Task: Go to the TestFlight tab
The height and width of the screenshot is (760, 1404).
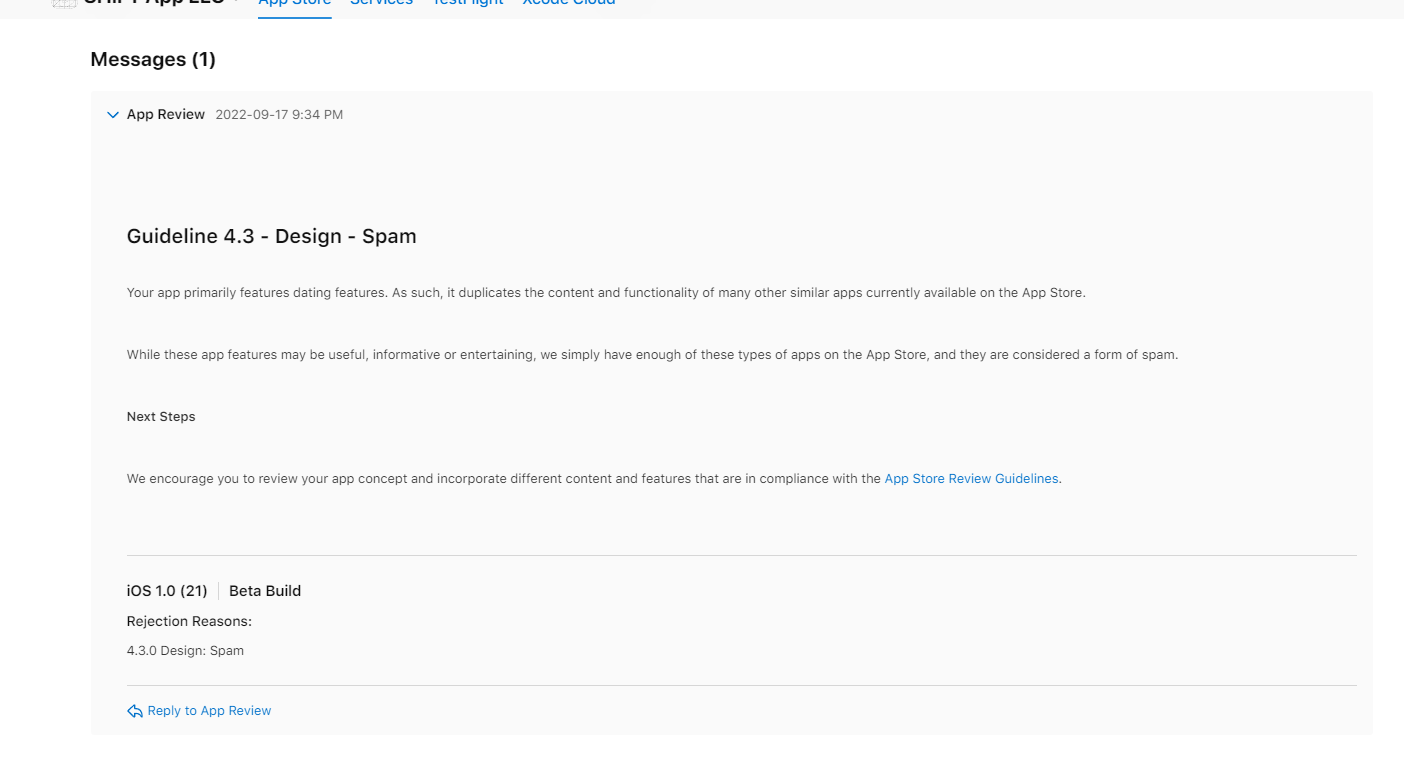Action: tap(467, 4)
